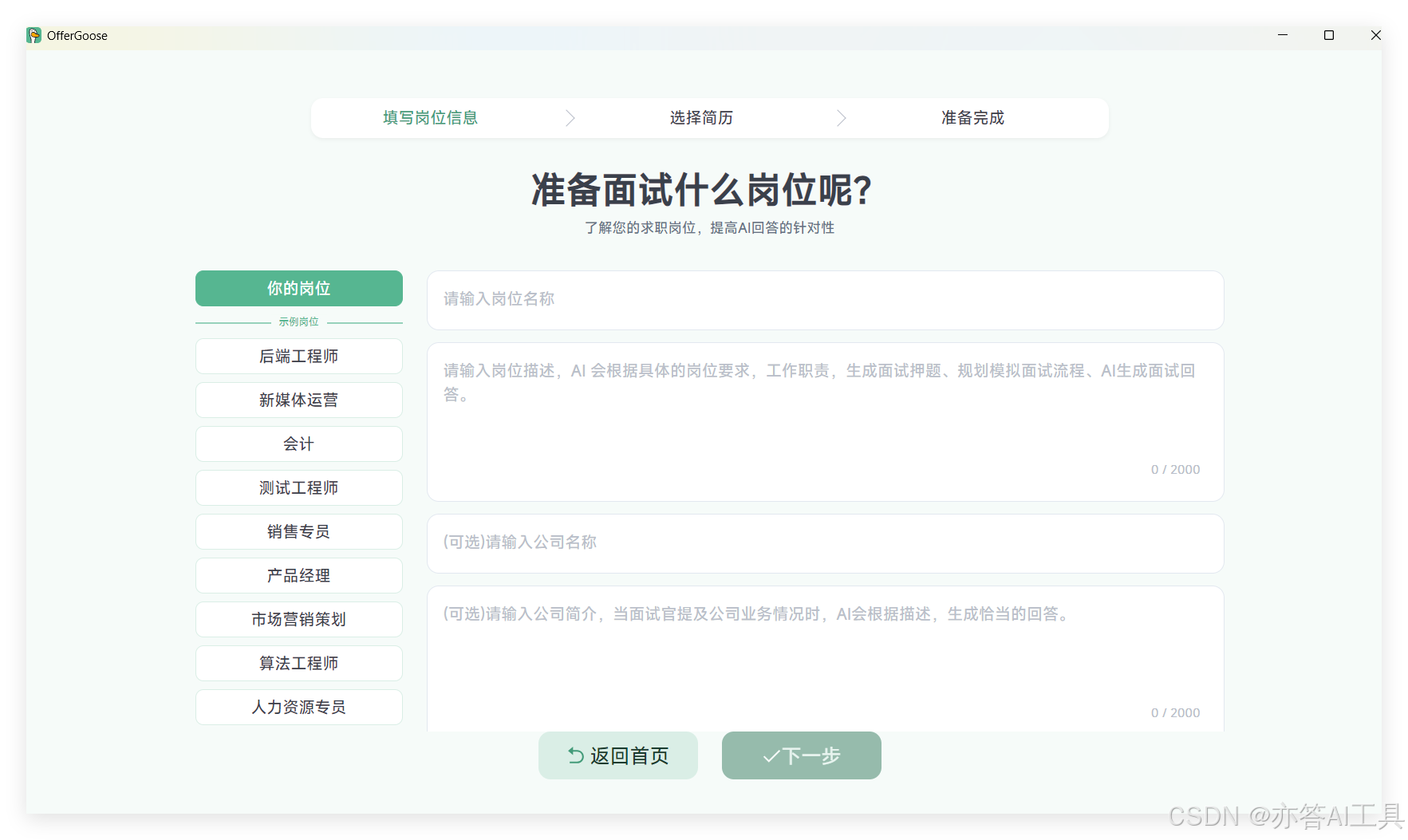Switch to the 选择简历 step
The height and width of the screenshot is (840, 1408).
click(x=701, y=117)
